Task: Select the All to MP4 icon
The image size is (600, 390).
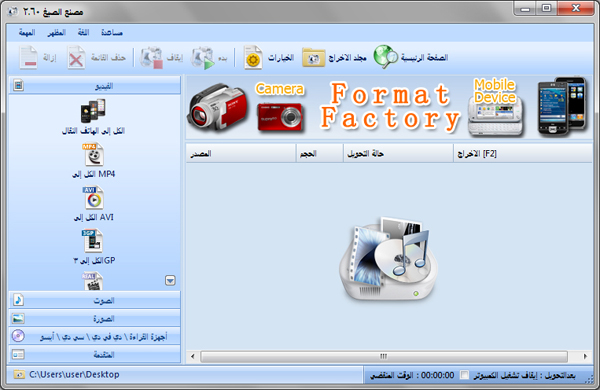Action: click(93, 154)
